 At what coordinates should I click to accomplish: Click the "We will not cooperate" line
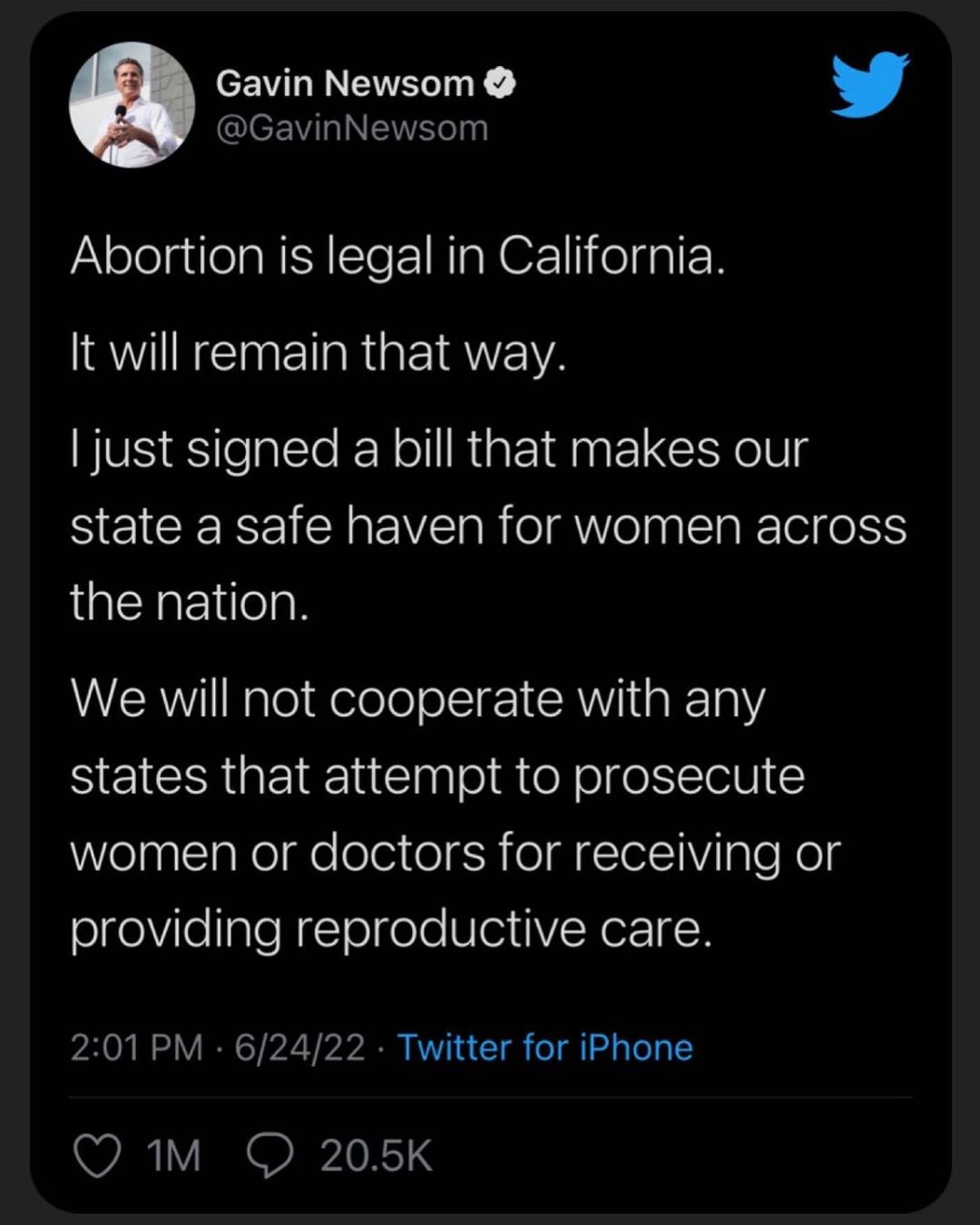click(417, 700)
